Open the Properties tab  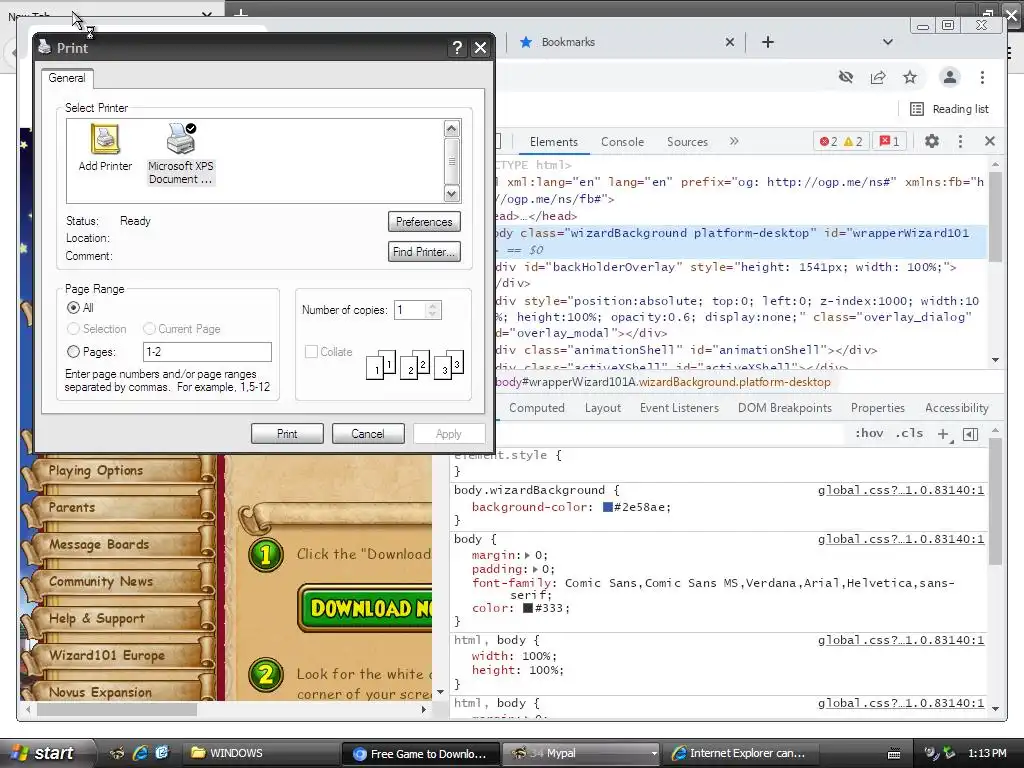[x=878, y=408]
